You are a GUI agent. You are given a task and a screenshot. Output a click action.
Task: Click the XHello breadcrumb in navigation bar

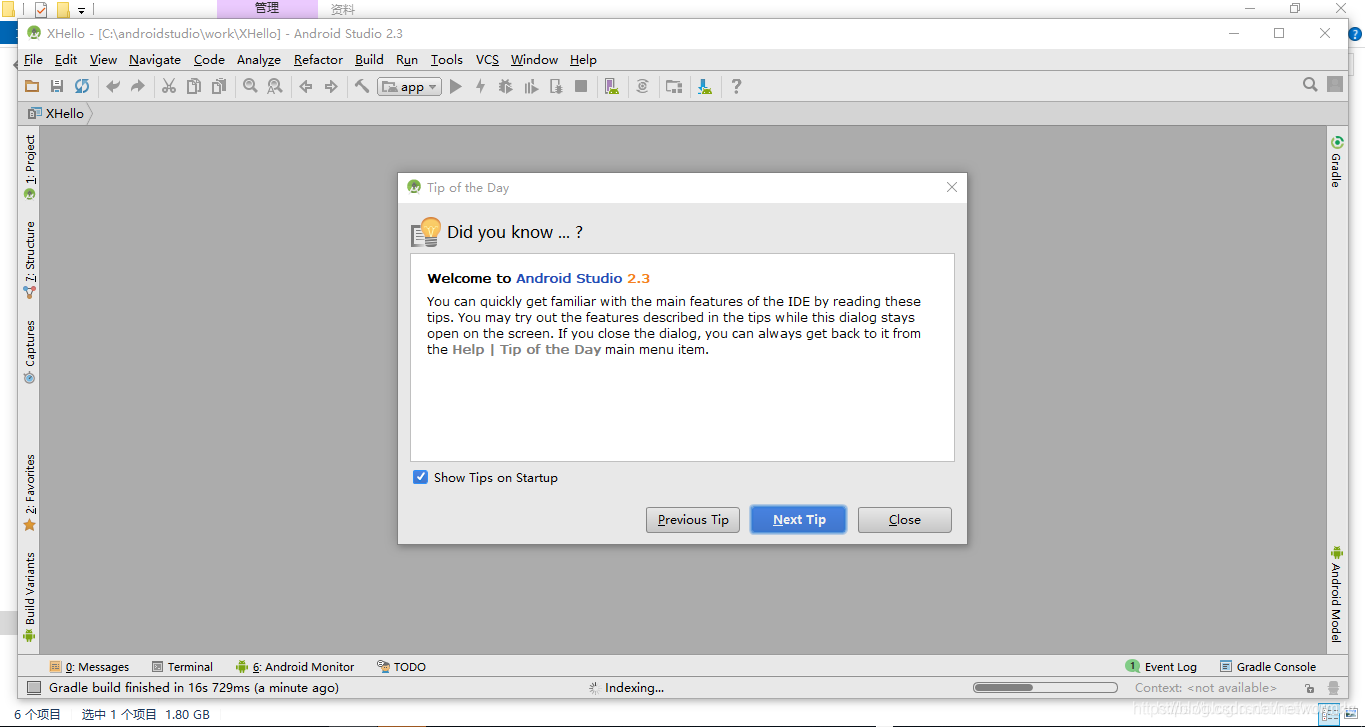pyautogui.click(x=57, y=113)
